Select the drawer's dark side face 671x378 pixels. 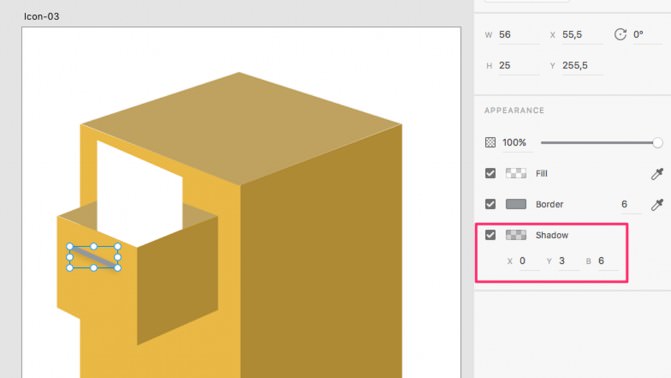click(178, 280)
